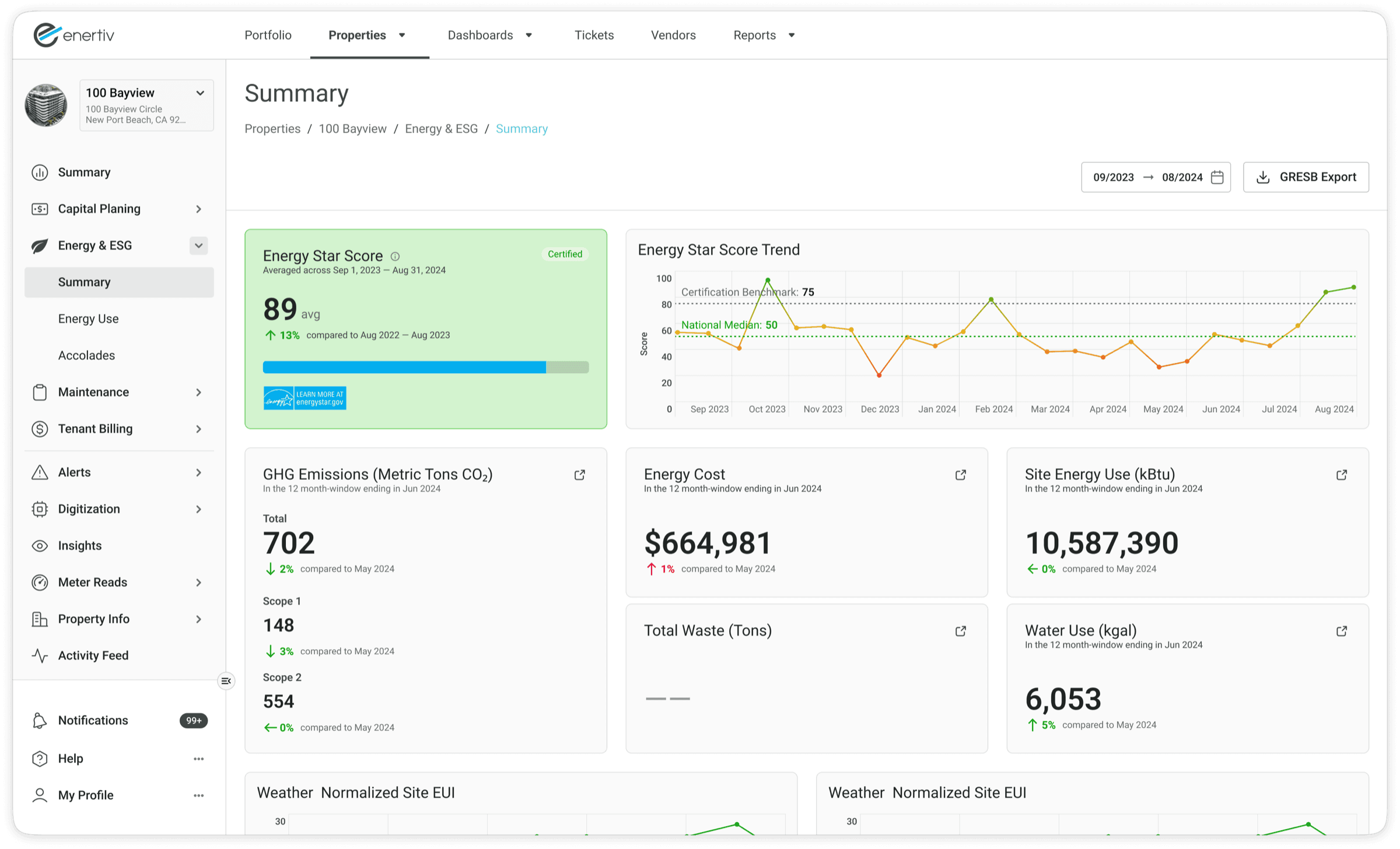Viewport: 1400px width, 849px height.
Task: Expand the Maintenance submenu chevron
Action: point(198,392)
